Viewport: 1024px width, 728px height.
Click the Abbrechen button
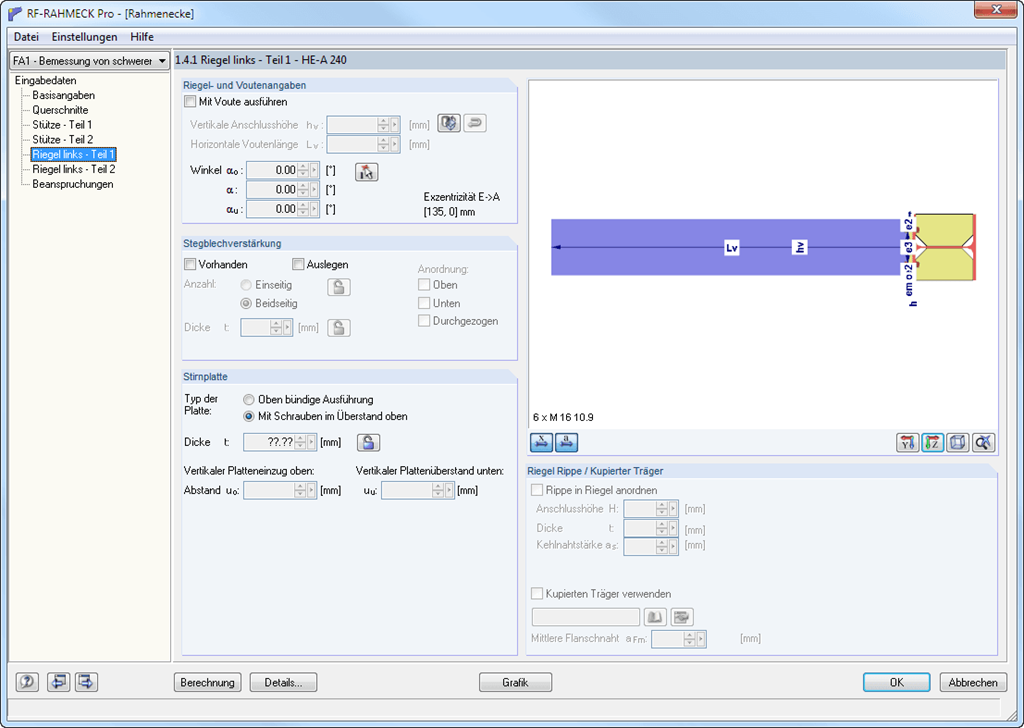click(x=973, y=682)
